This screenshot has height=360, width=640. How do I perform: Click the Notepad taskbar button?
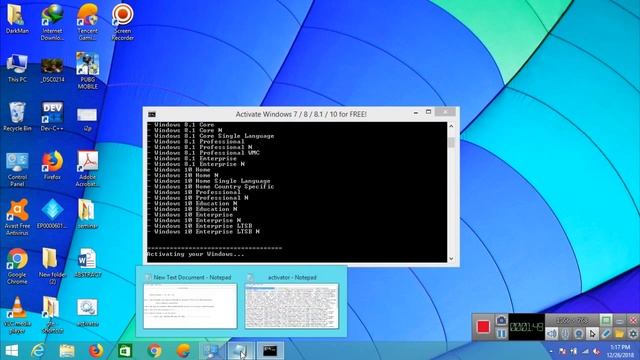[241, 351]
